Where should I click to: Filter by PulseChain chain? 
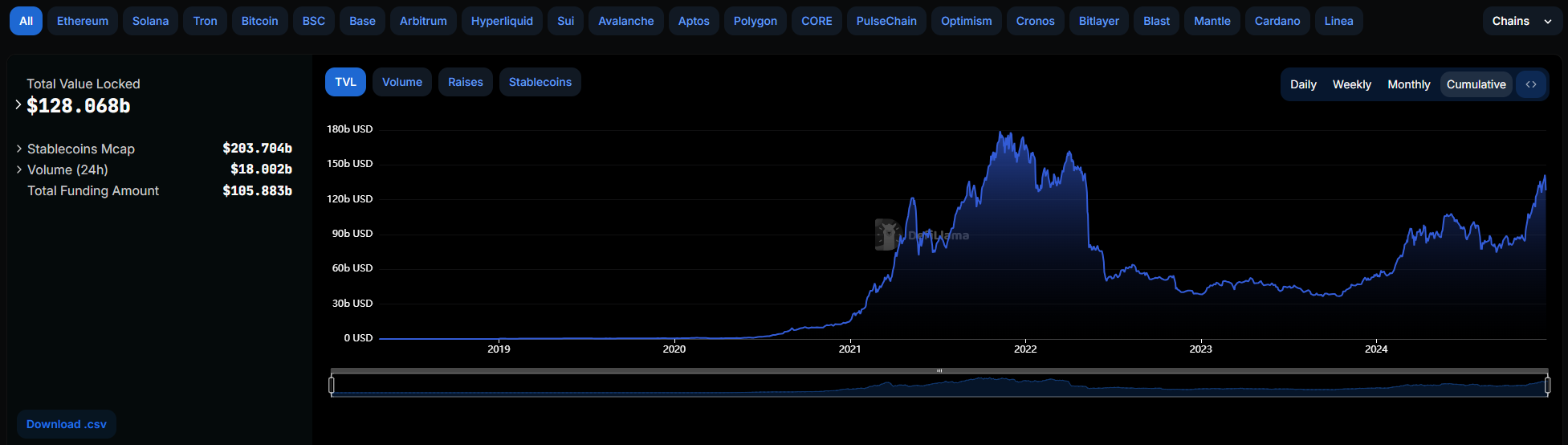(886, 21)
